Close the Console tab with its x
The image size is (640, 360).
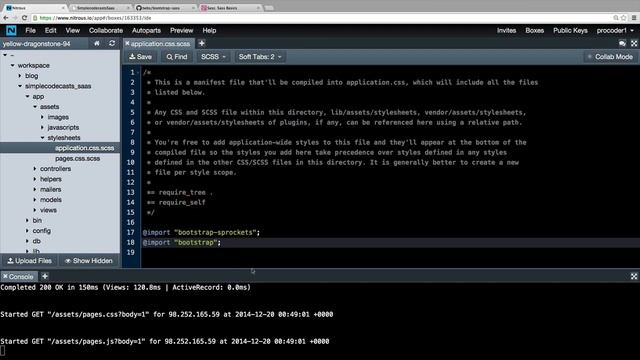[x=5, y=276]
